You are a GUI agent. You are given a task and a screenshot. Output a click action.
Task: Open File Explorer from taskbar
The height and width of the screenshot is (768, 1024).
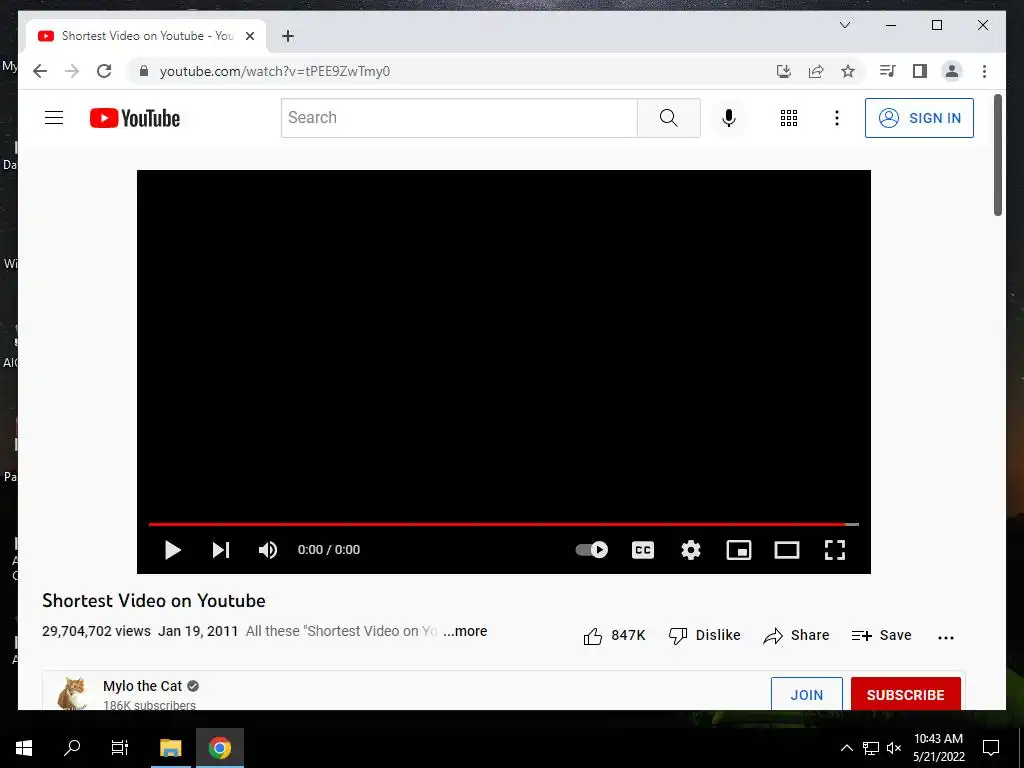[x=171, y=748]
